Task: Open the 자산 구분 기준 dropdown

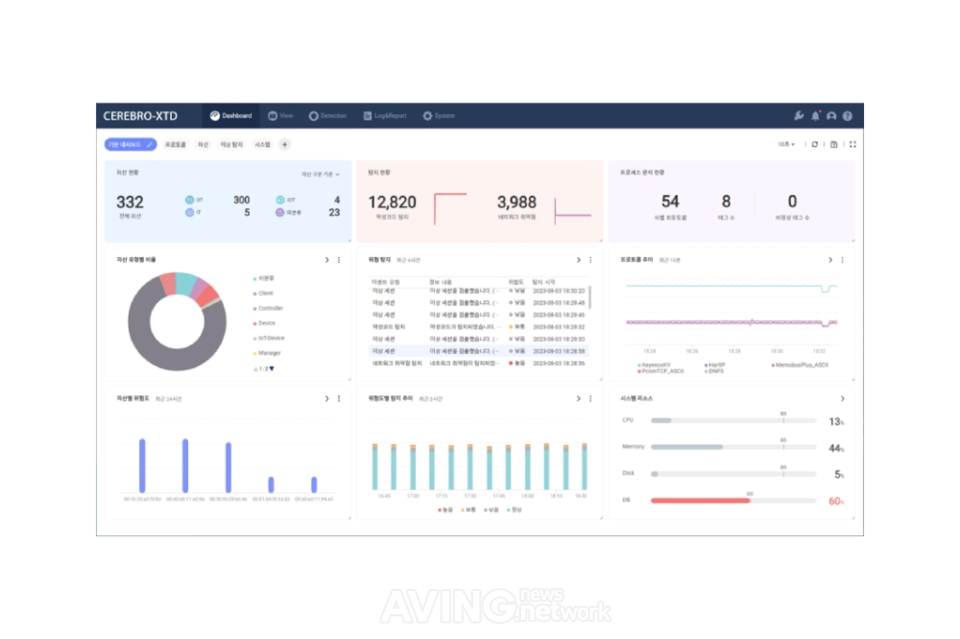Action: click(x=321, y=174)
